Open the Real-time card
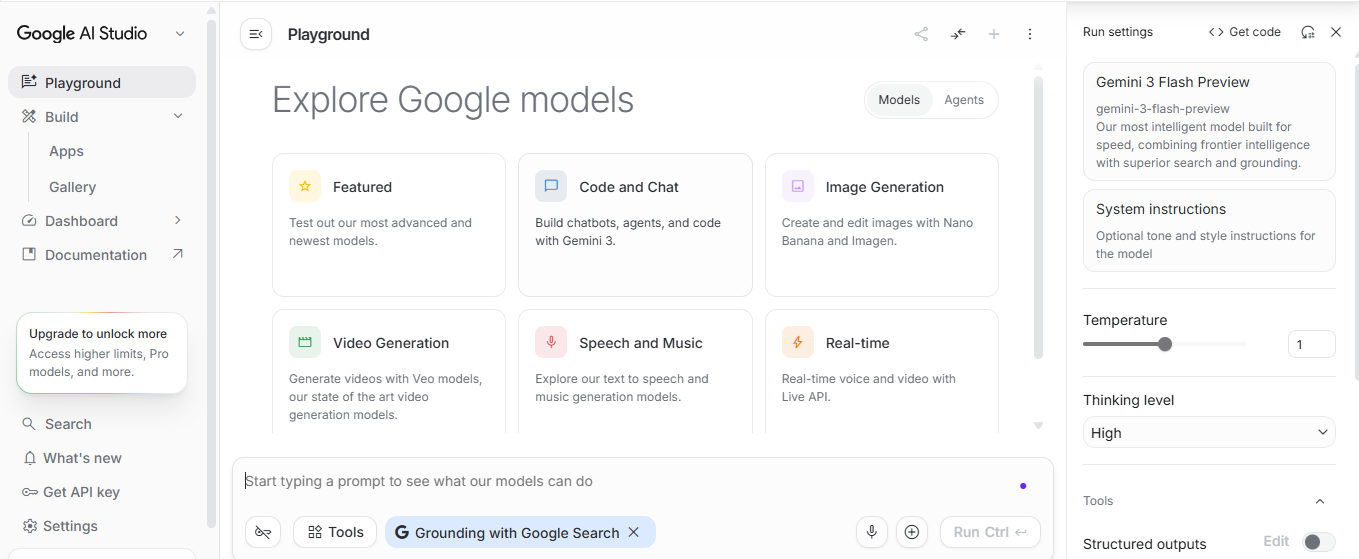1359x559 pixels. point(882,371)
